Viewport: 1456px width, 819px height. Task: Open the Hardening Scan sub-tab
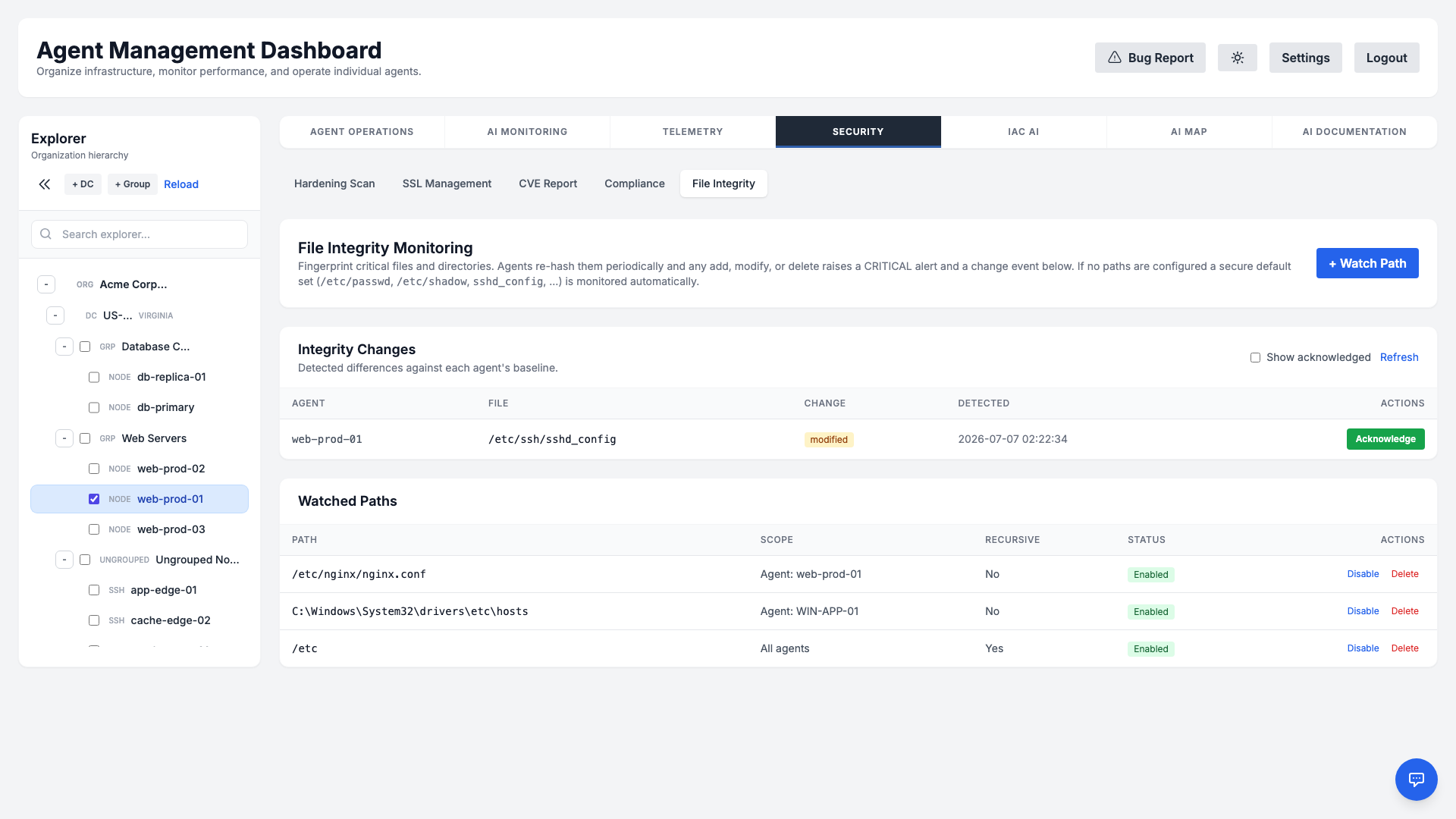334,184
